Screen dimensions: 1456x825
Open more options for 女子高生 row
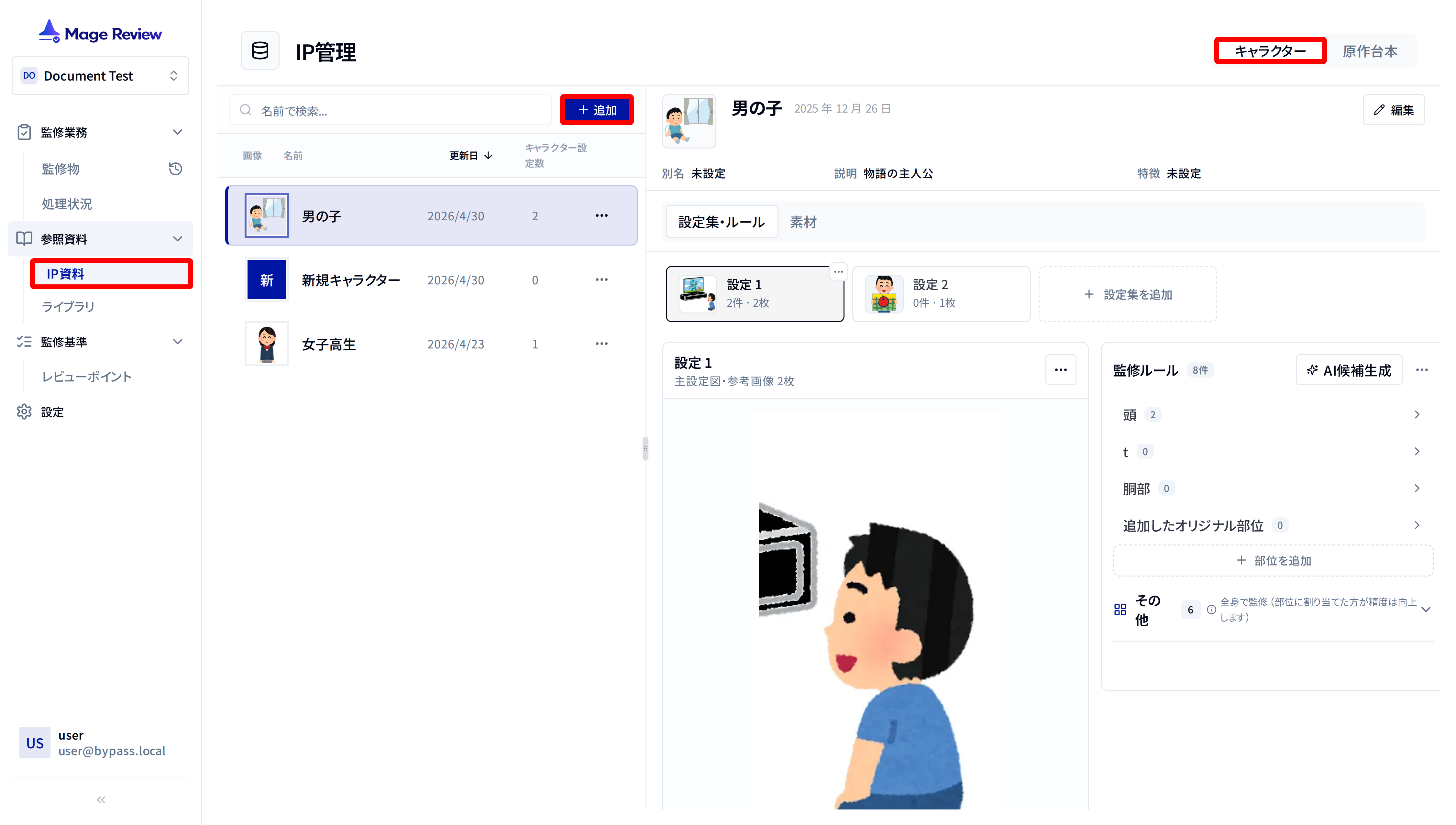(602, 344)
